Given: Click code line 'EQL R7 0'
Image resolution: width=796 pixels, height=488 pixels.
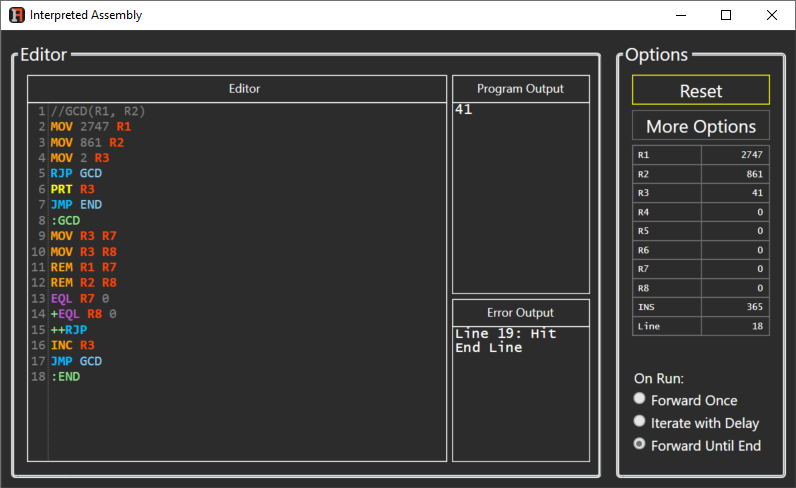Looking at the screenshot, I should (80, 299).
